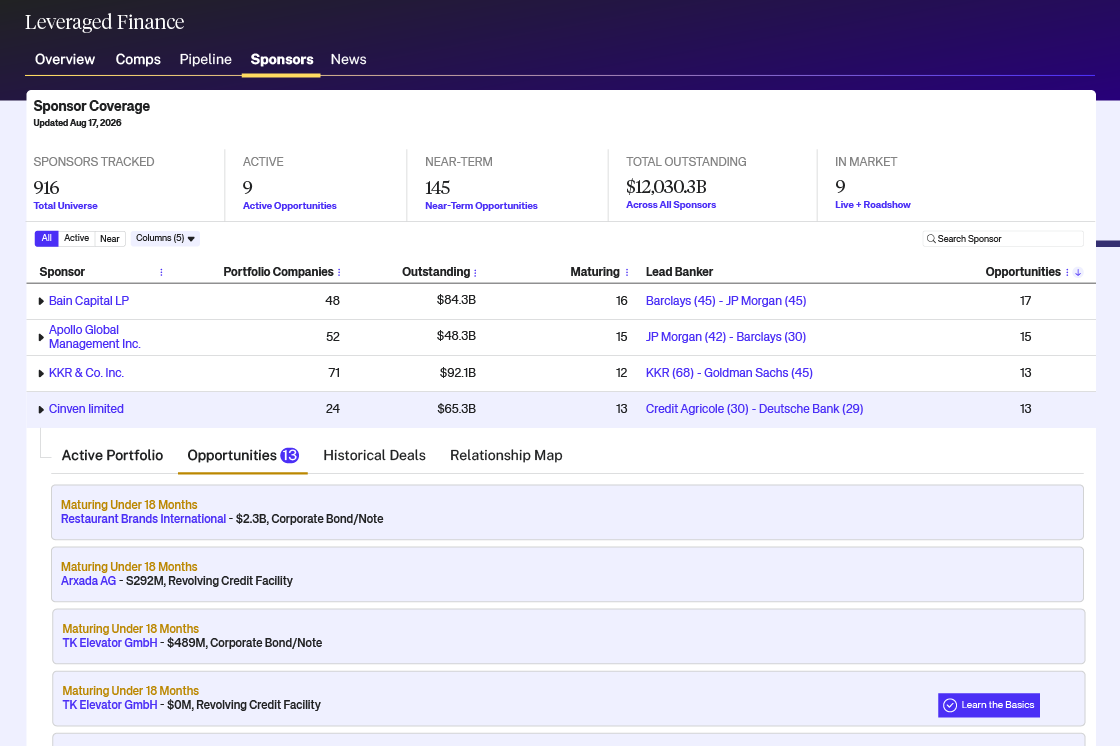Image resolution: width=1120 pixels, height=746 pixels.
Task: Open Portfolio Companies column options icon
Action: [x=339, y=272]
